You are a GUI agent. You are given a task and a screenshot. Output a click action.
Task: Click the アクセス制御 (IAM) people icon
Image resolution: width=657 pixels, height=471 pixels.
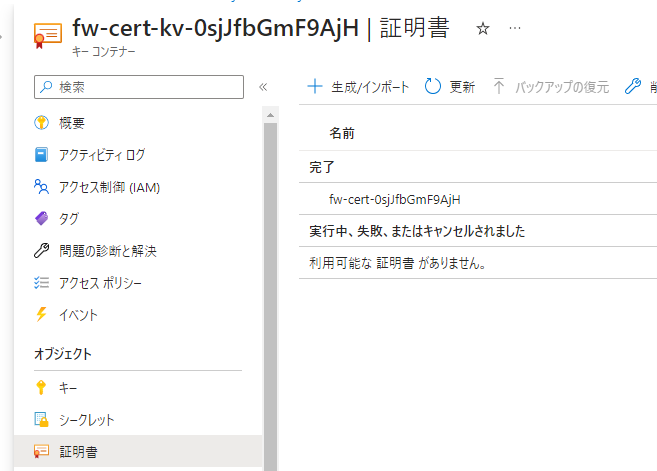[41, 186]
